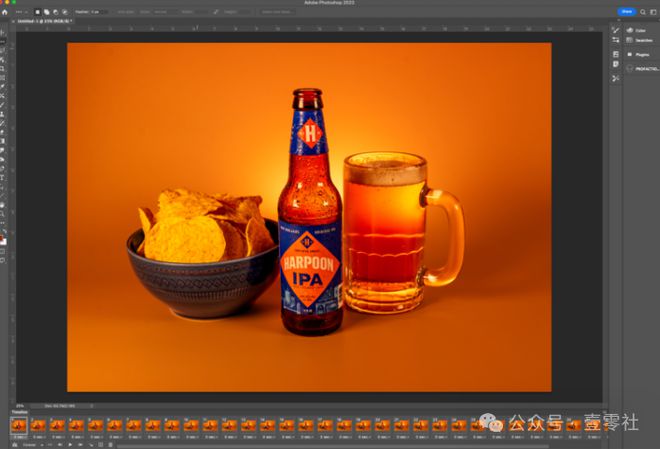Select timeline frame 20 thumbnail
The image size is (660, 449).
point(382,425)
